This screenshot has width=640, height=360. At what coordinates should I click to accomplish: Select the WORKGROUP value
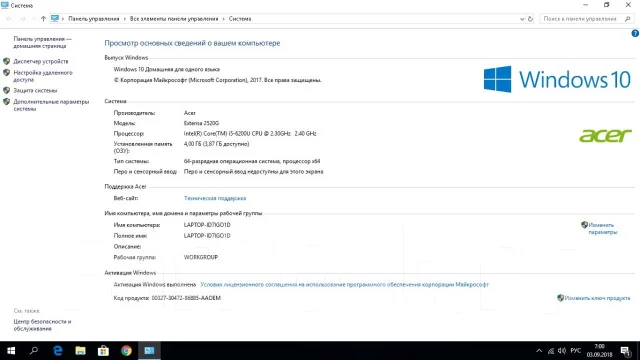click(x=201, y=257)
